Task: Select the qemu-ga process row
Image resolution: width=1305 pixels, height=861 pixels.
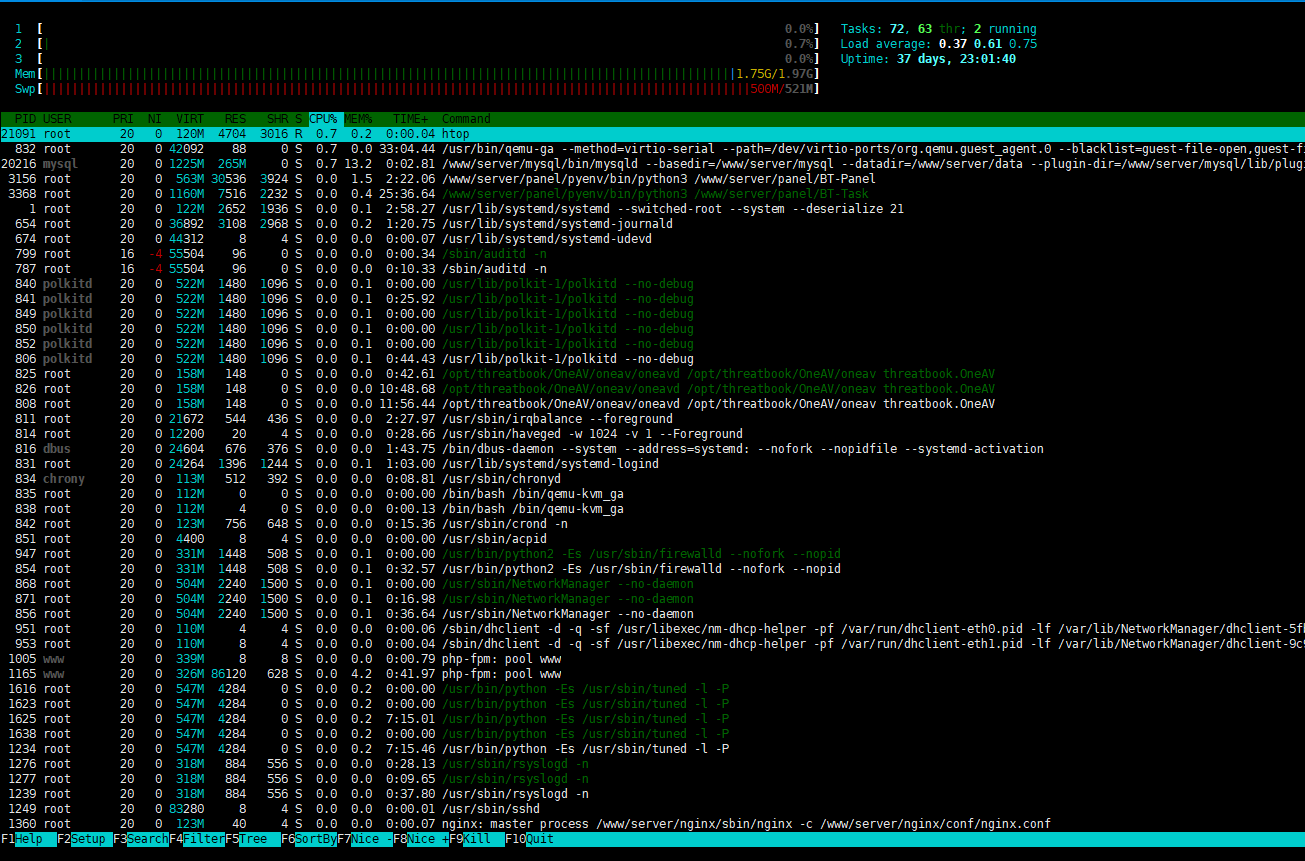Action: point(652,149)
